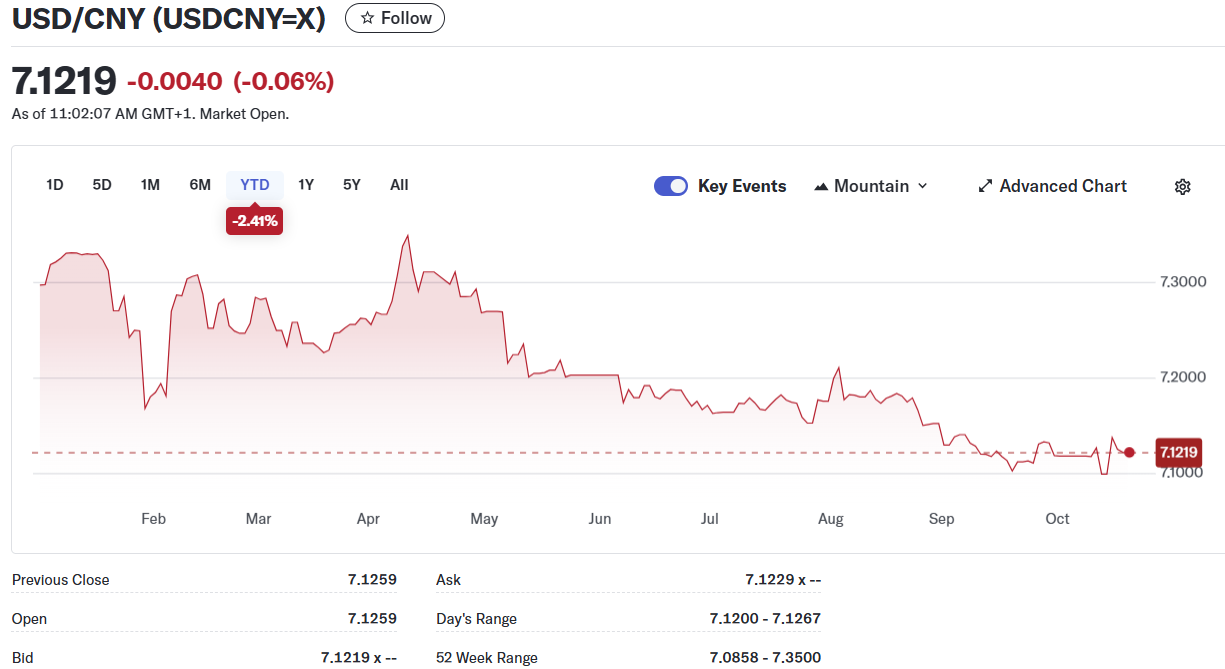
Task: View the 5Y chart range
Action: point(351,185)
